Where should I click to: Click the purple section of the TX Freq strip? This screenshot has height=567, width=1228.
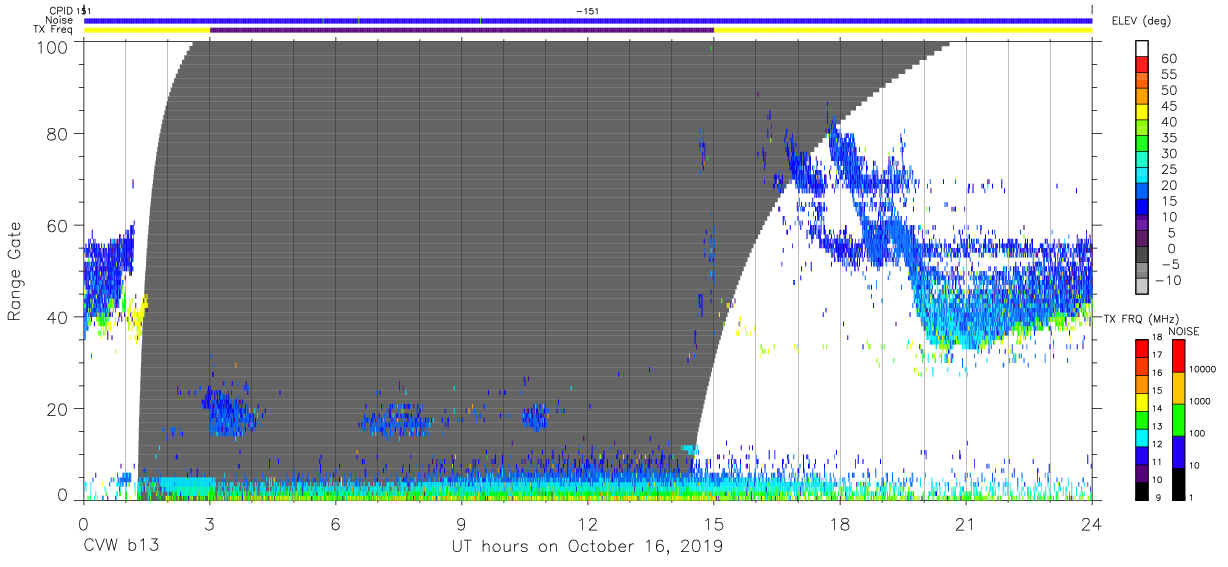tap(461, 30)
